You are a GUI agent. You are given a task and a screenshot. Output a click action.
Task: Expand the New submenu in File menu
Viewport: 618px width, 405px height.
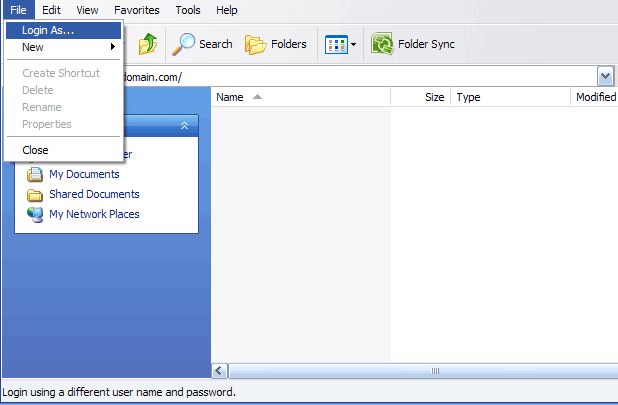(x=65, y=47)
